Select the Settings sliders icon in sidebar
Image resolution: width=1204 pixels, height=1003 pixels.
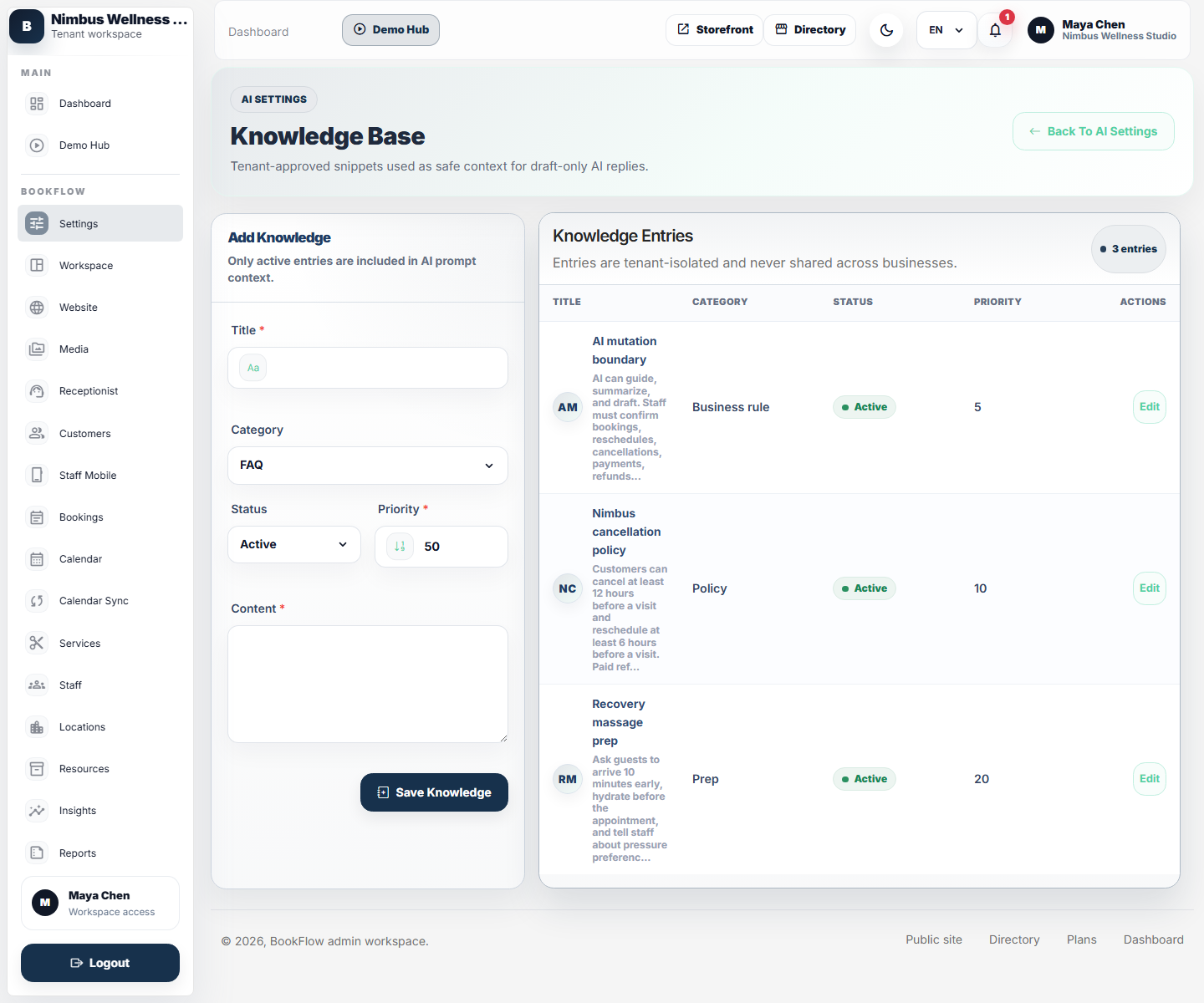pyautogui.click(x=37, y=224)
